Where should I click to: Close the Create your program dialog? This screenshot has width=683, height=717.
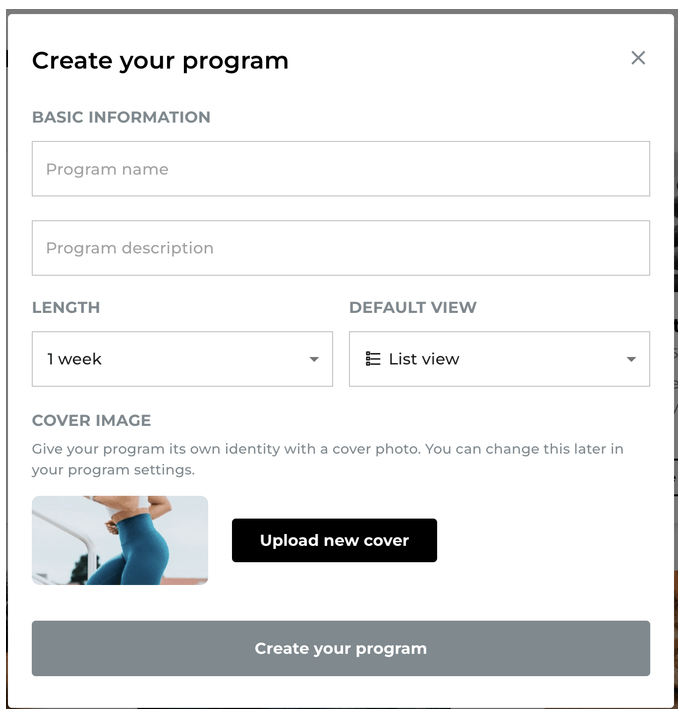tap(638, 58)
